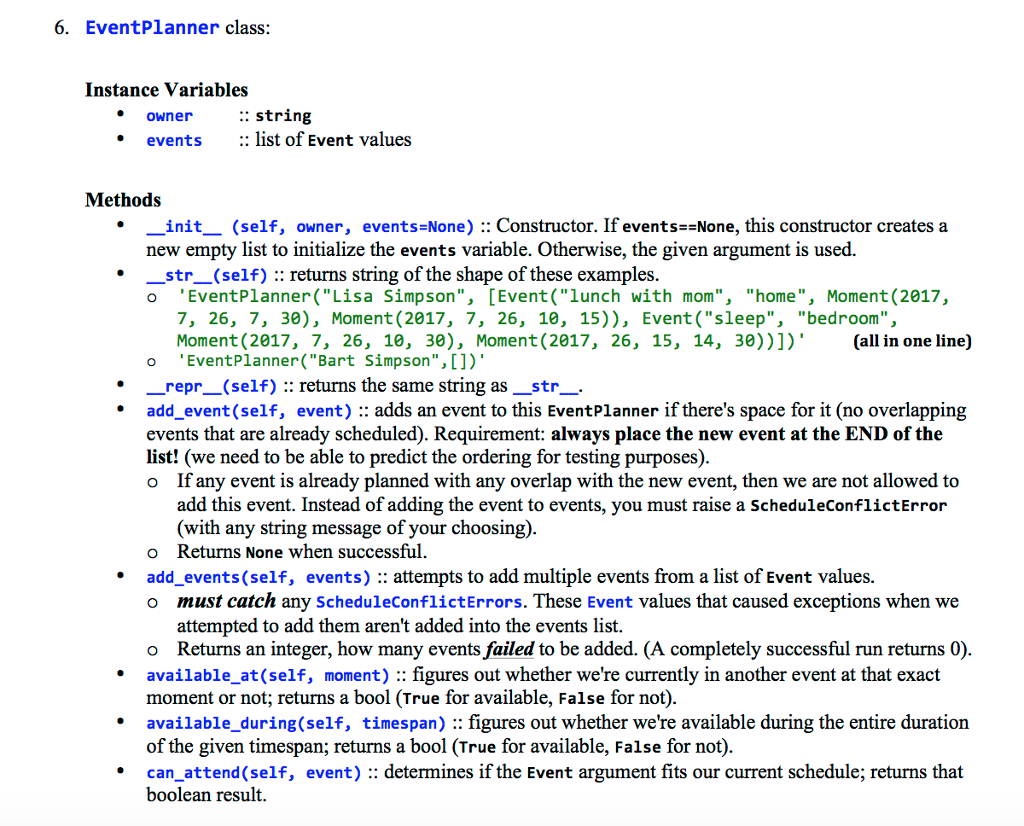Click the circle bullet before Returns None
Image resolution: width=1024 pixels, height=826 pixels.
(x=152, y=552)
